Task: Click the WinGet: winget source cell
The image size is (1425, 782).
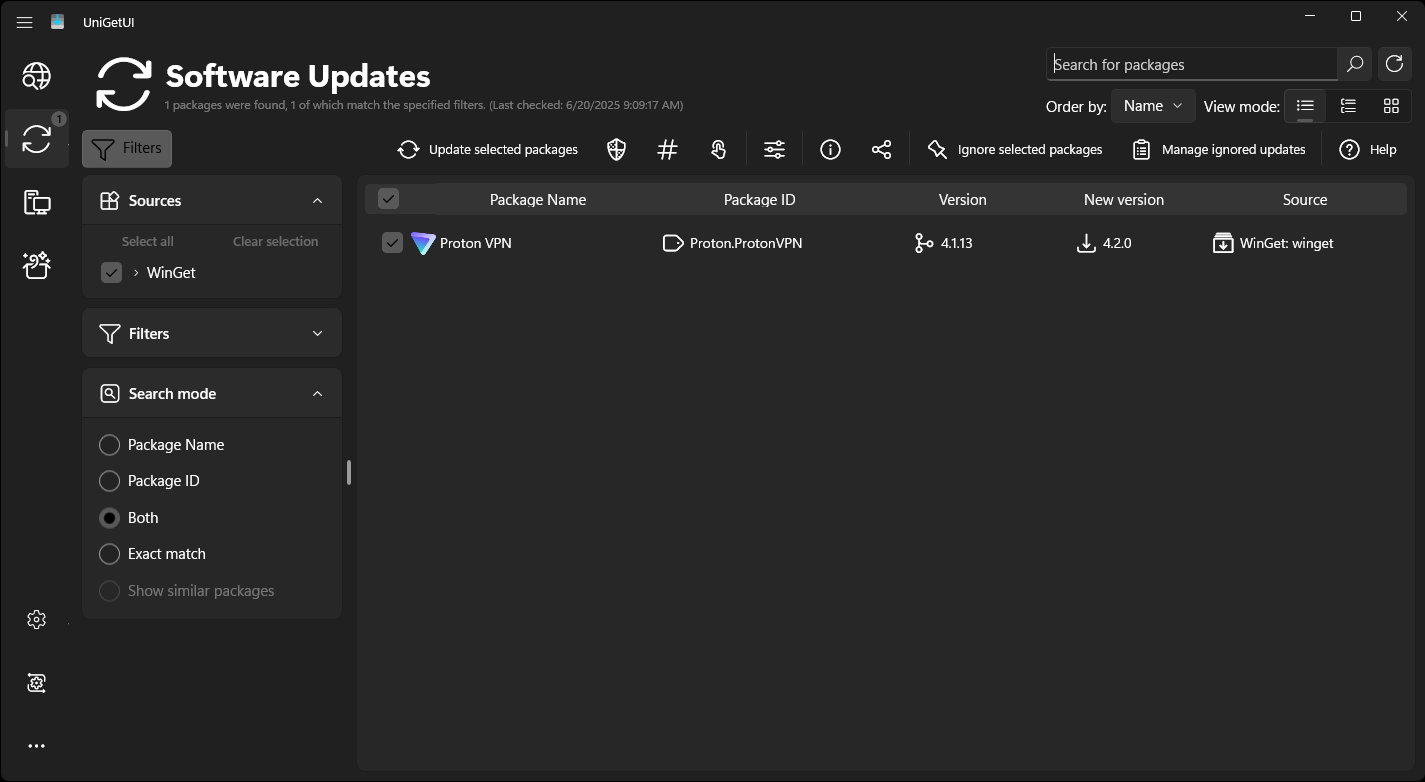Action: [1286, 243]
